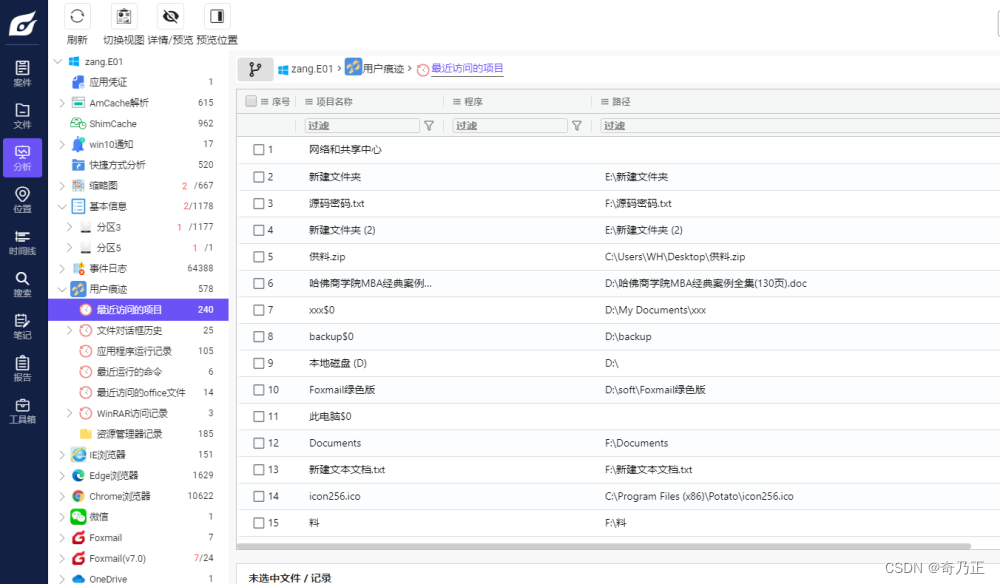Open the 时间线 sidebar section
The width and height of the screenshot is (1000, 584).
point(22,242)
